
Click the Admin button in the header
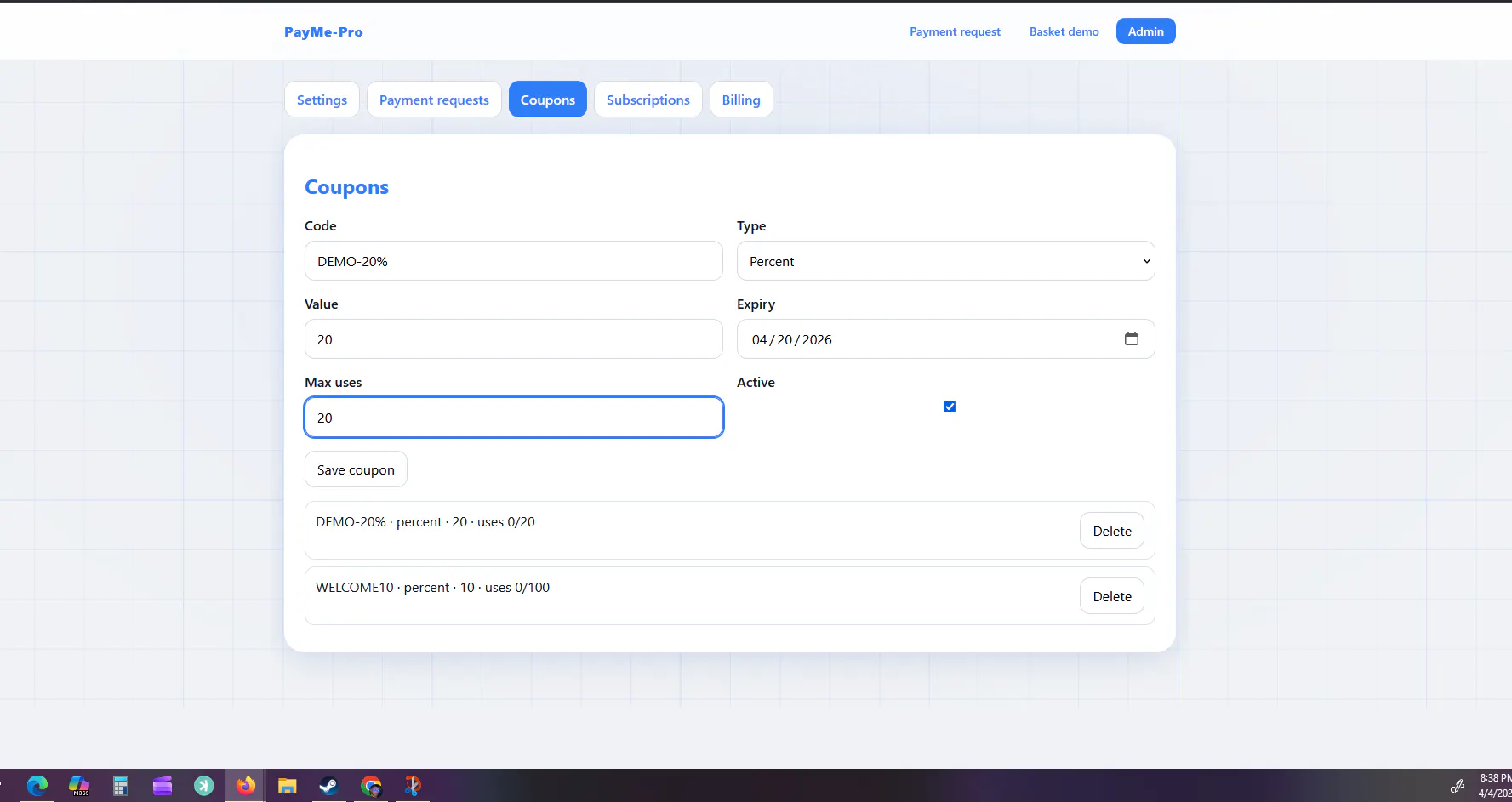(1145, 31)
